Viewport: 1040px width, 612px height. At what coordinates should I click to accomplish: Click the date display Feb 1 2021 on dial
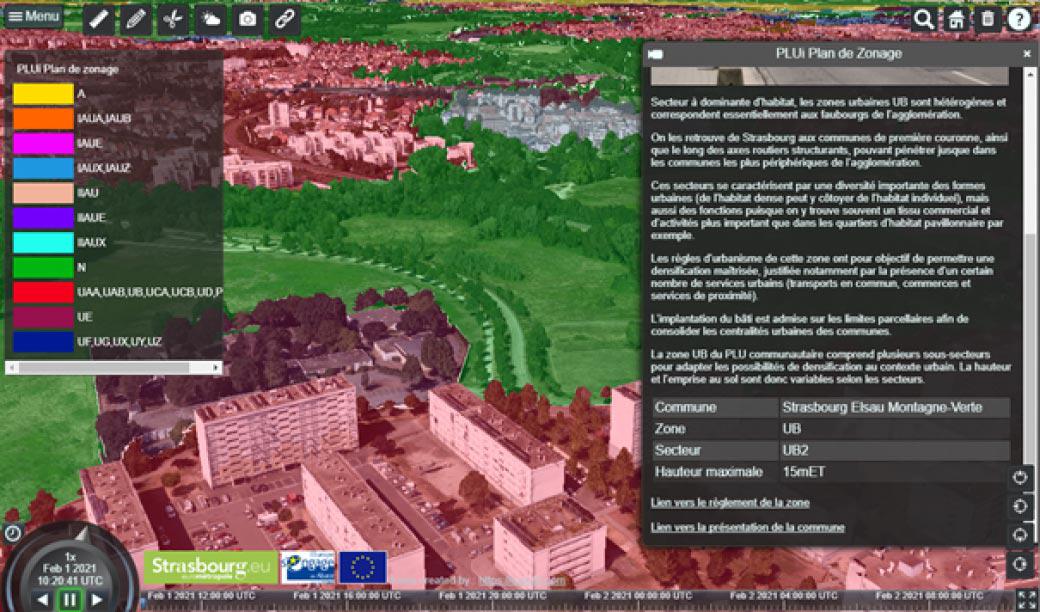70,569
